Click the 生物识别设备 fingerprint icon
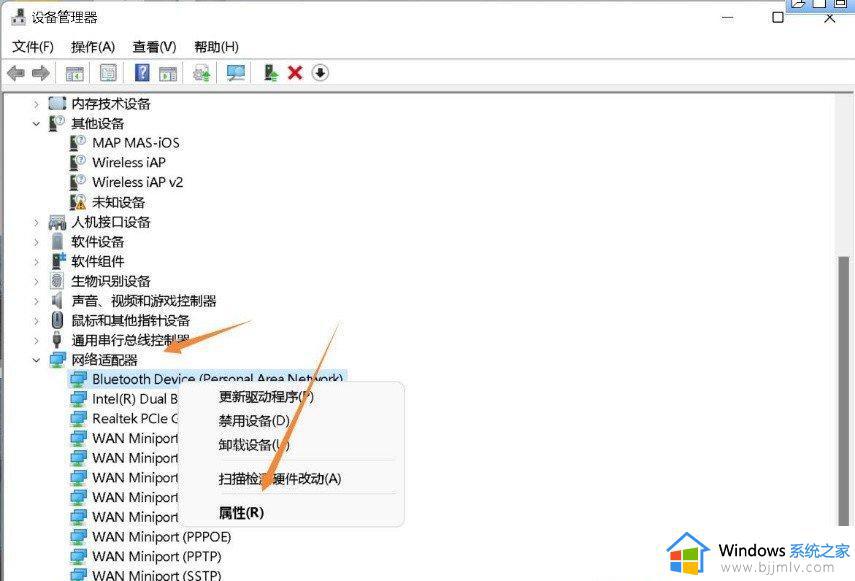 pyautogui.click(x=57, y=281)
